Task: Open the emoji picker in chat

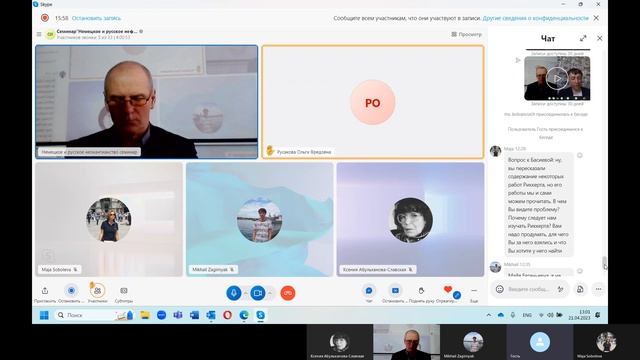Action: 500,289
